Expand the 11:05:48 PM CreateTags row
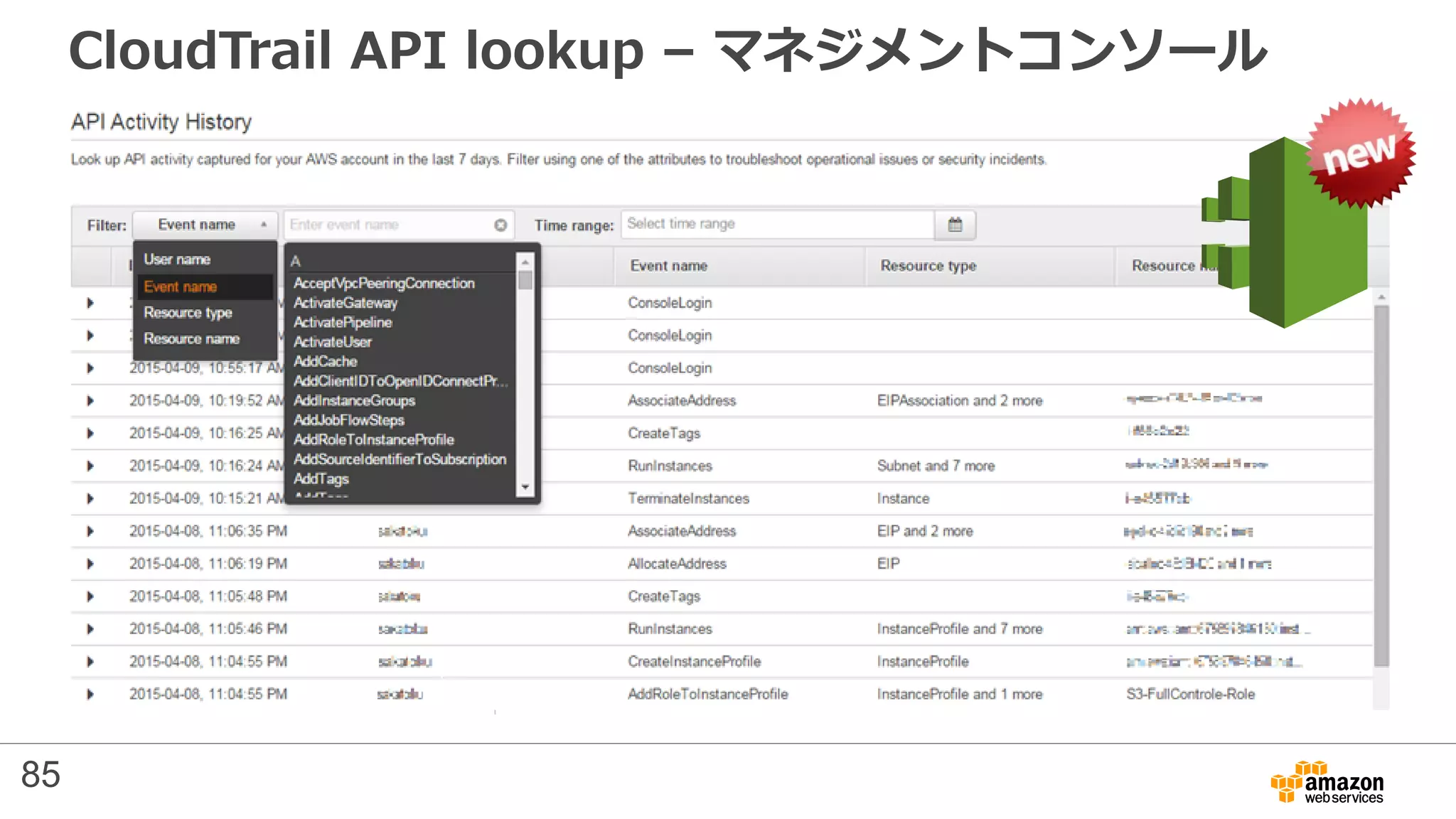This screenshot has width=1456, height=819. (90, 596)
